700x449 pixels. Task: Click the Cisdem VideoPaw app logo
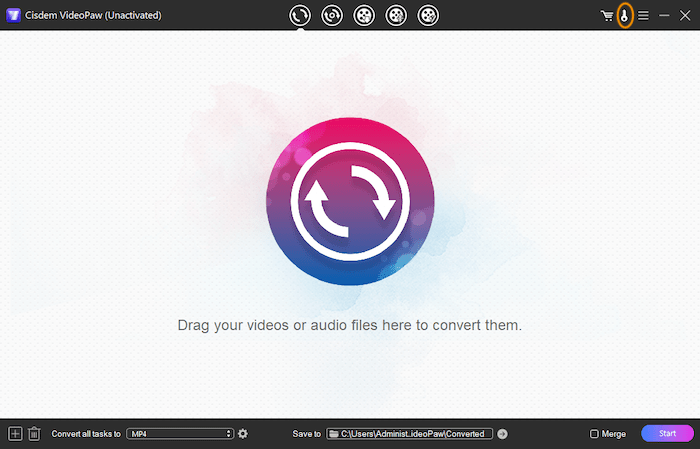tap(13, 16)
